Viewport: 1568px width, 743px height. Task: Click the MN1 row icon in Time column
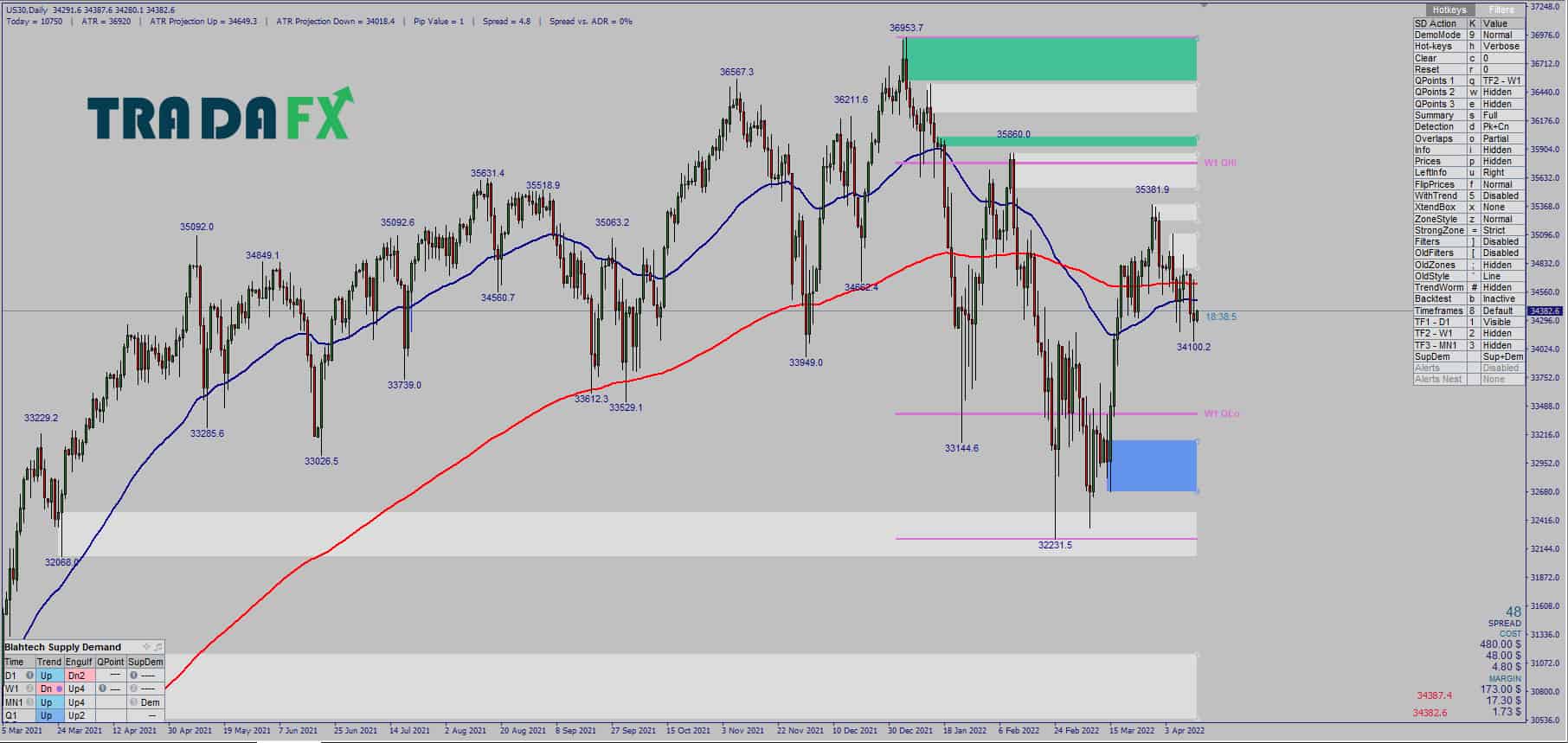point(29,702)
